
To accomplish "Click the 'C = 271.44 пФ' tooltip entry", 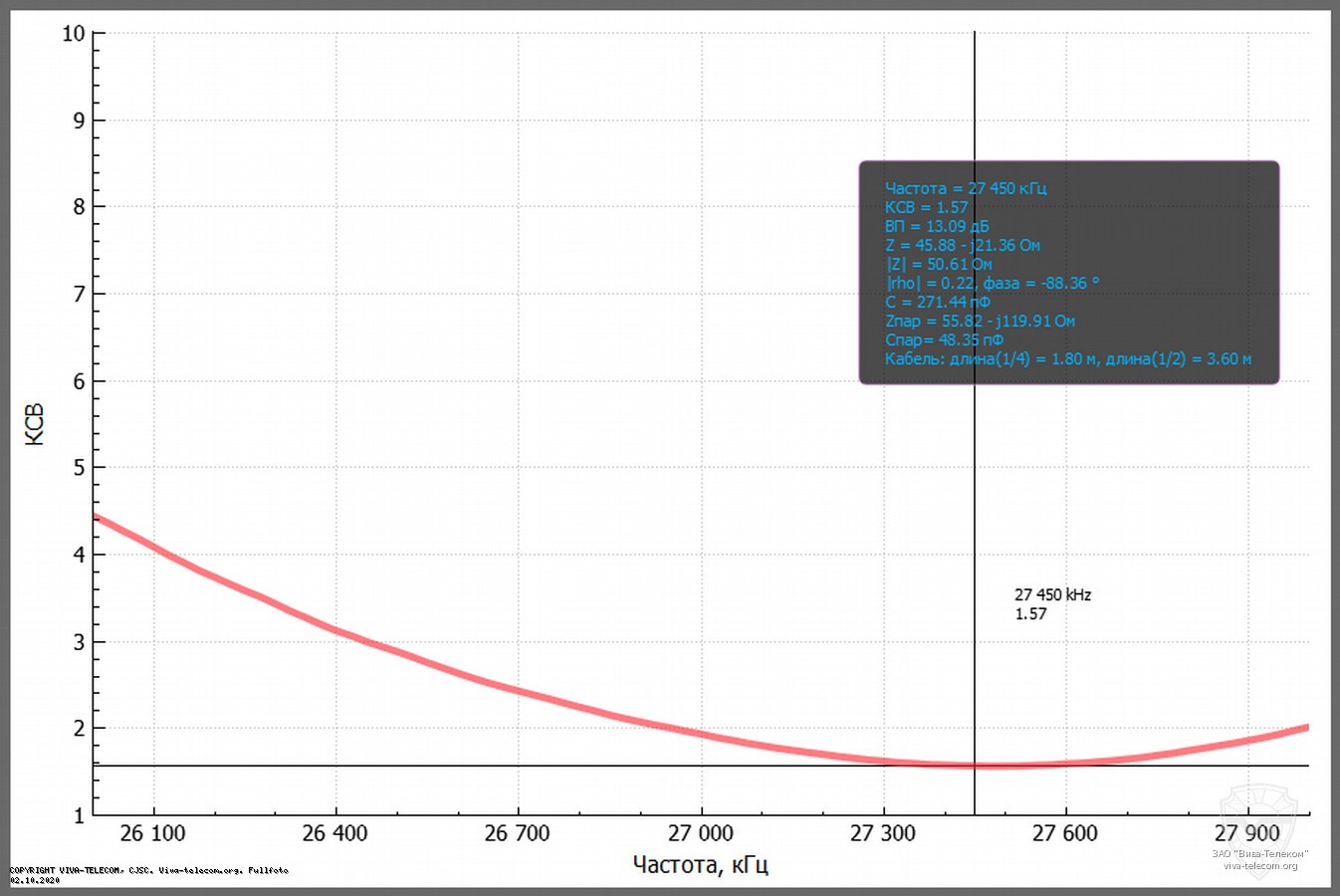I will [x=937, y=302].
